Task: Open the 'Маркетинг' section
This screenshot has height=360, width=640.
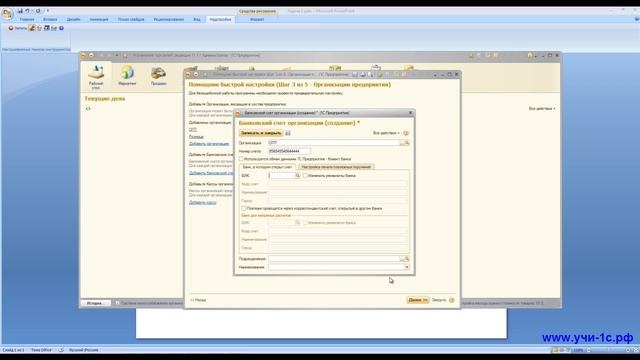Action: tap(127, 76)
